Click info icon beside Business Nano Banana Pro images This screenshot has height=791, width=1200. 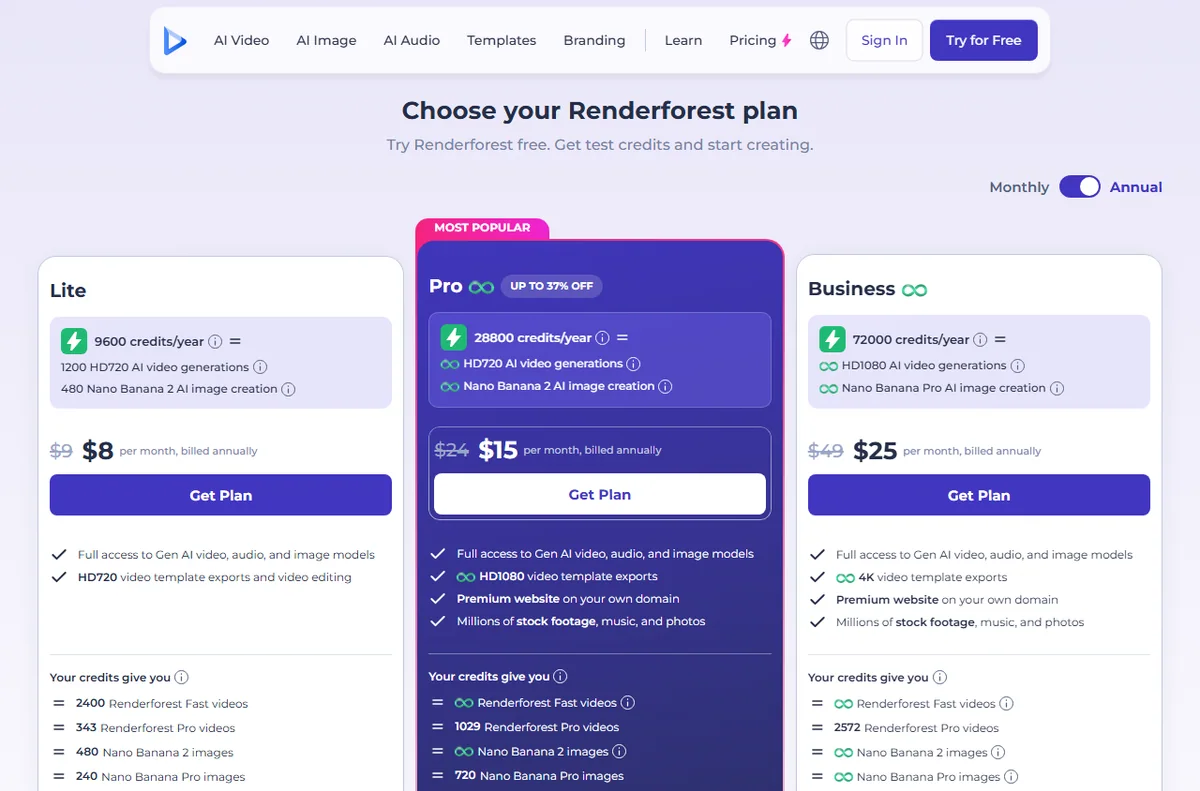pyautogui.click(x=1011, y=777)
